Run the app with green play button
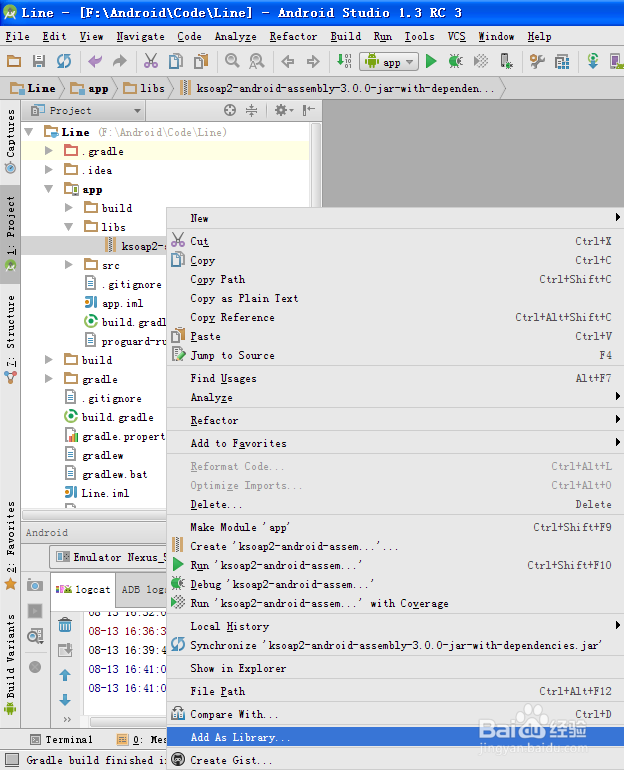624x770 pixels. pos(431,61)
